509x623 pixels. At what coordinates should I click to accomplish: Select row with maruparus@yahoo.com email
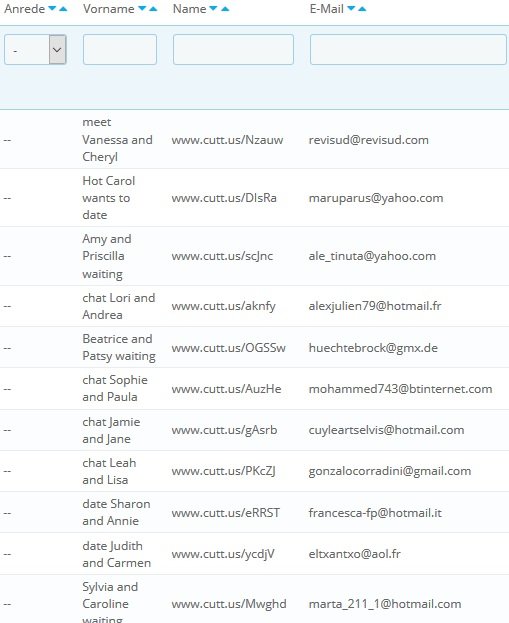(x=254, y=198)
